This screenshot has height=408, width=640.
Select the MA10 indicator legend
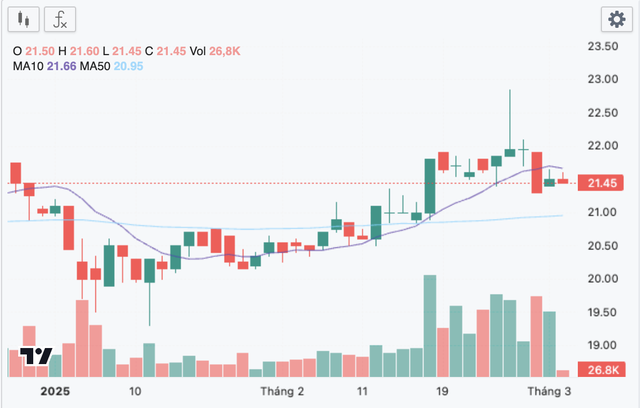click(44, 66)
